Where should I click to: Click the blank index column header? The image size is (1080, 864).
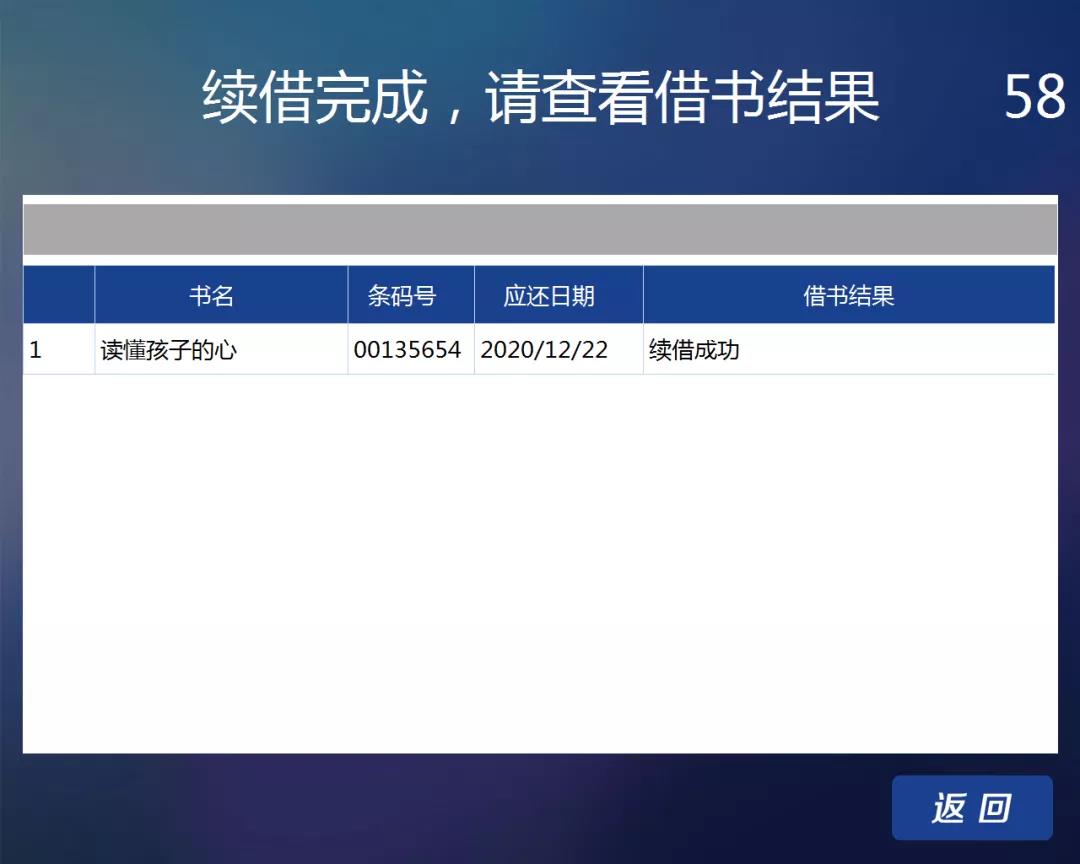click(59, 296)
